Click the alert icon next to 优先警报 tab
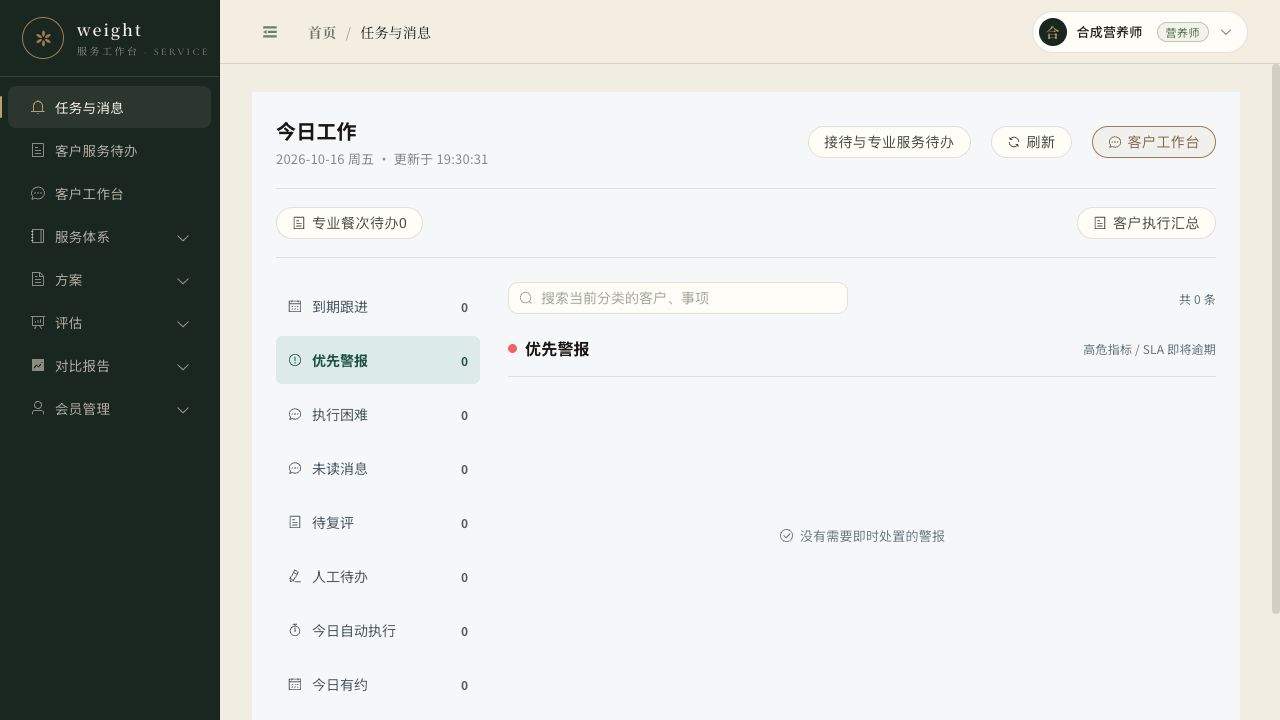1280x720 pixels. pos(295,360)
